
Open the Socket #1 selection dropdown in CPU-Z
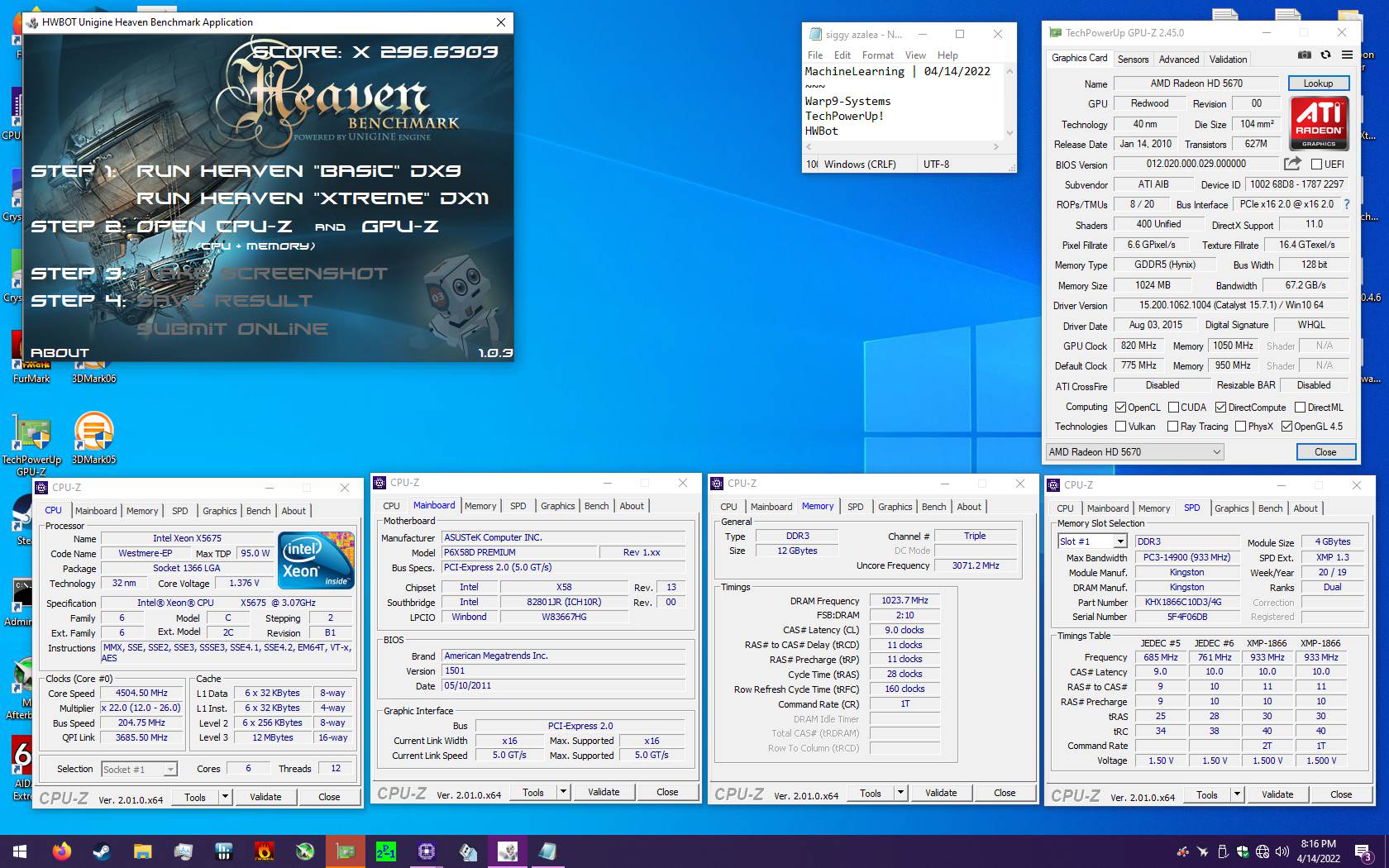point(139,769)
